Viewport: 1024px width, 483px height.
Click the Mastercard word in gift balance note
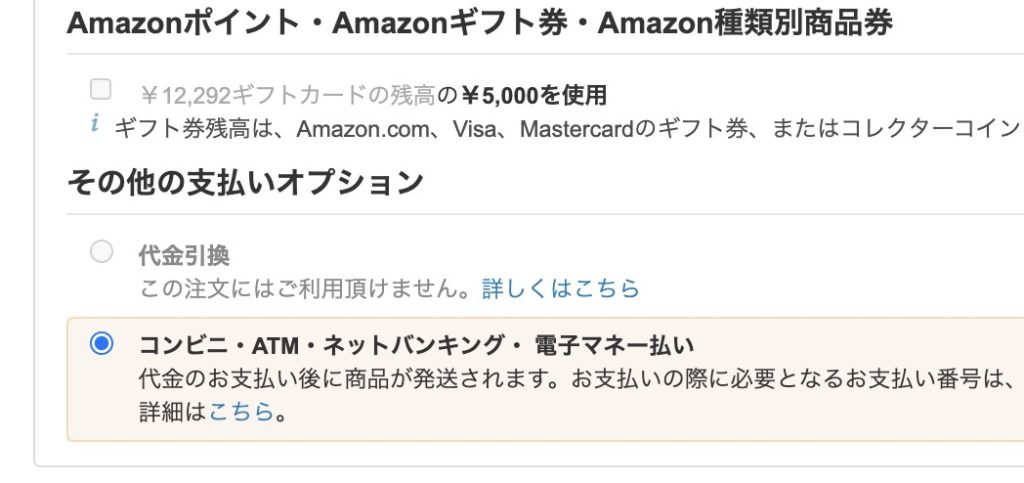tap(577, 129)
